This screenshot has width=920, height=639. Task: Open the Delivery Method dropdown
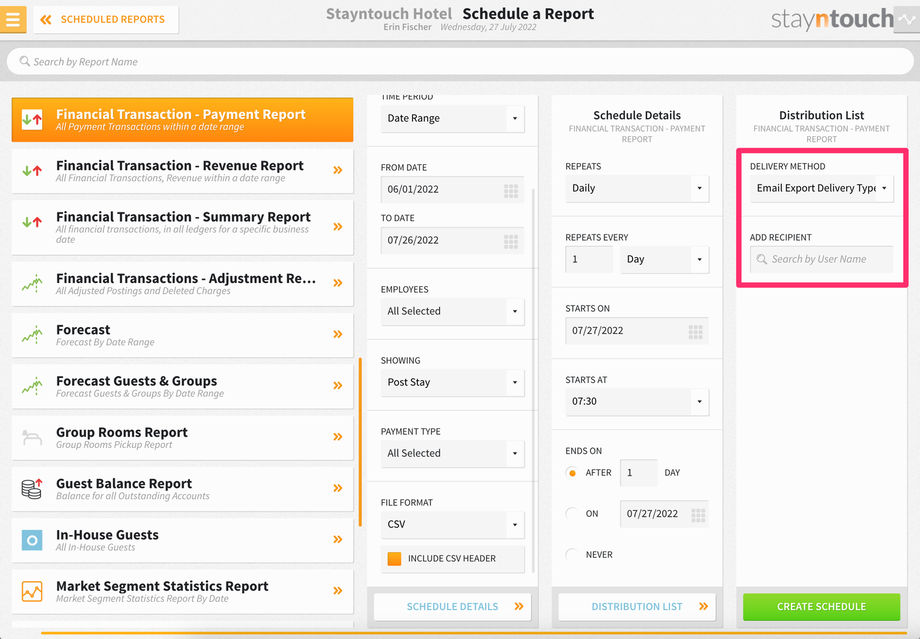pyautogui.click(x=821, y=188)
